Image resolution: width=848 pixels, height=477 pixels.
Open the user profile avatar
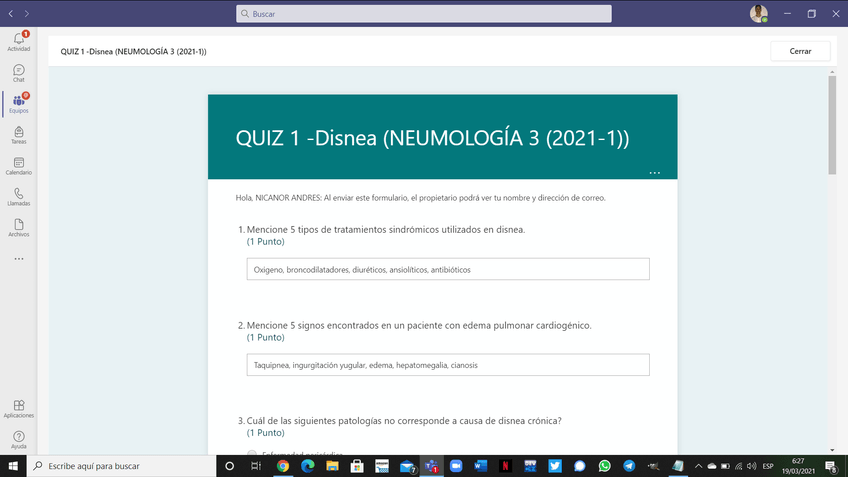[758, 14]
